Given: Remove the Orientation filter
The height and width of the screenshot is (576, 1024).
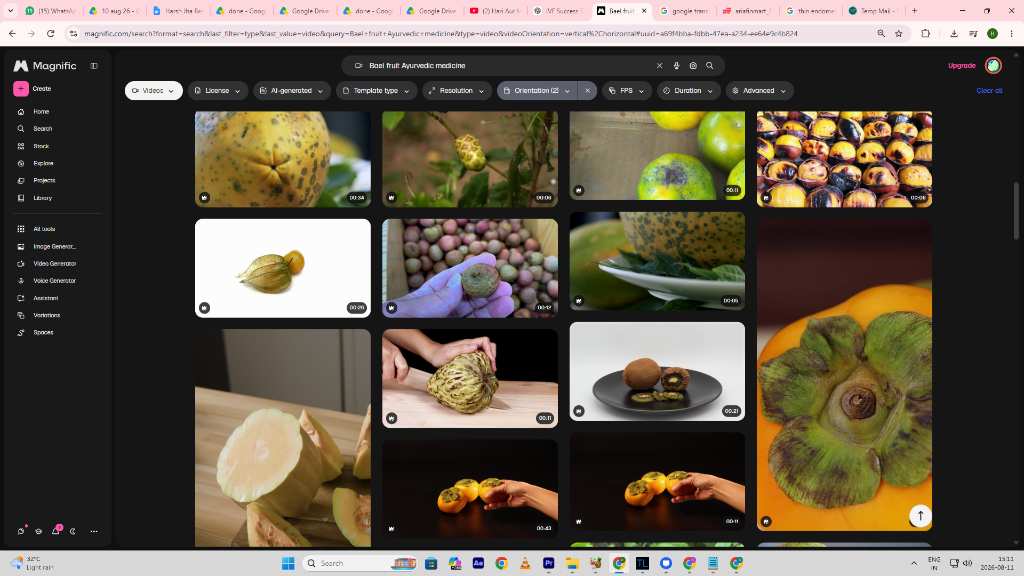Looking at the screenshot, I should pyautogui.click(x=588, y=91).
